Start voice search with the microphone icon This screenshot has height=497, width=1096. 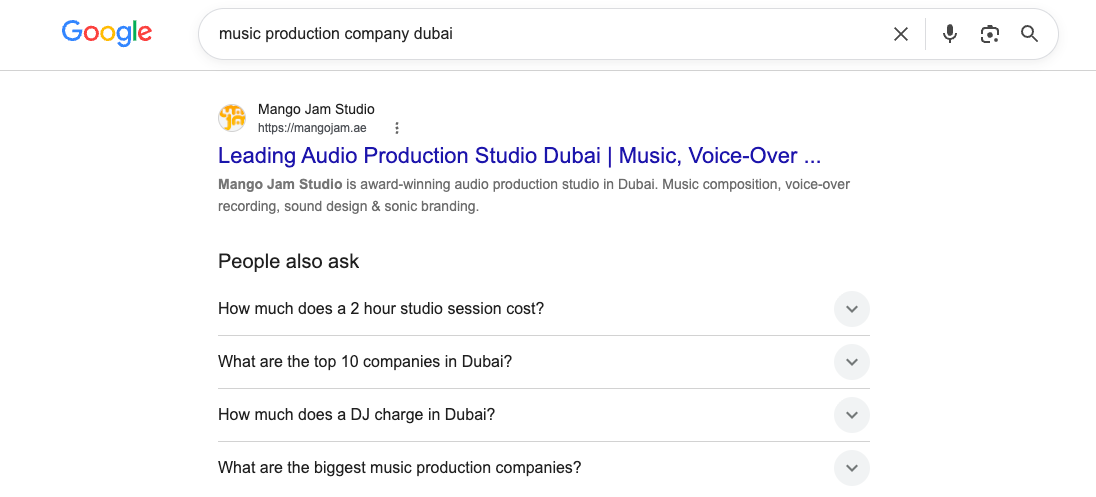[949, 34]
